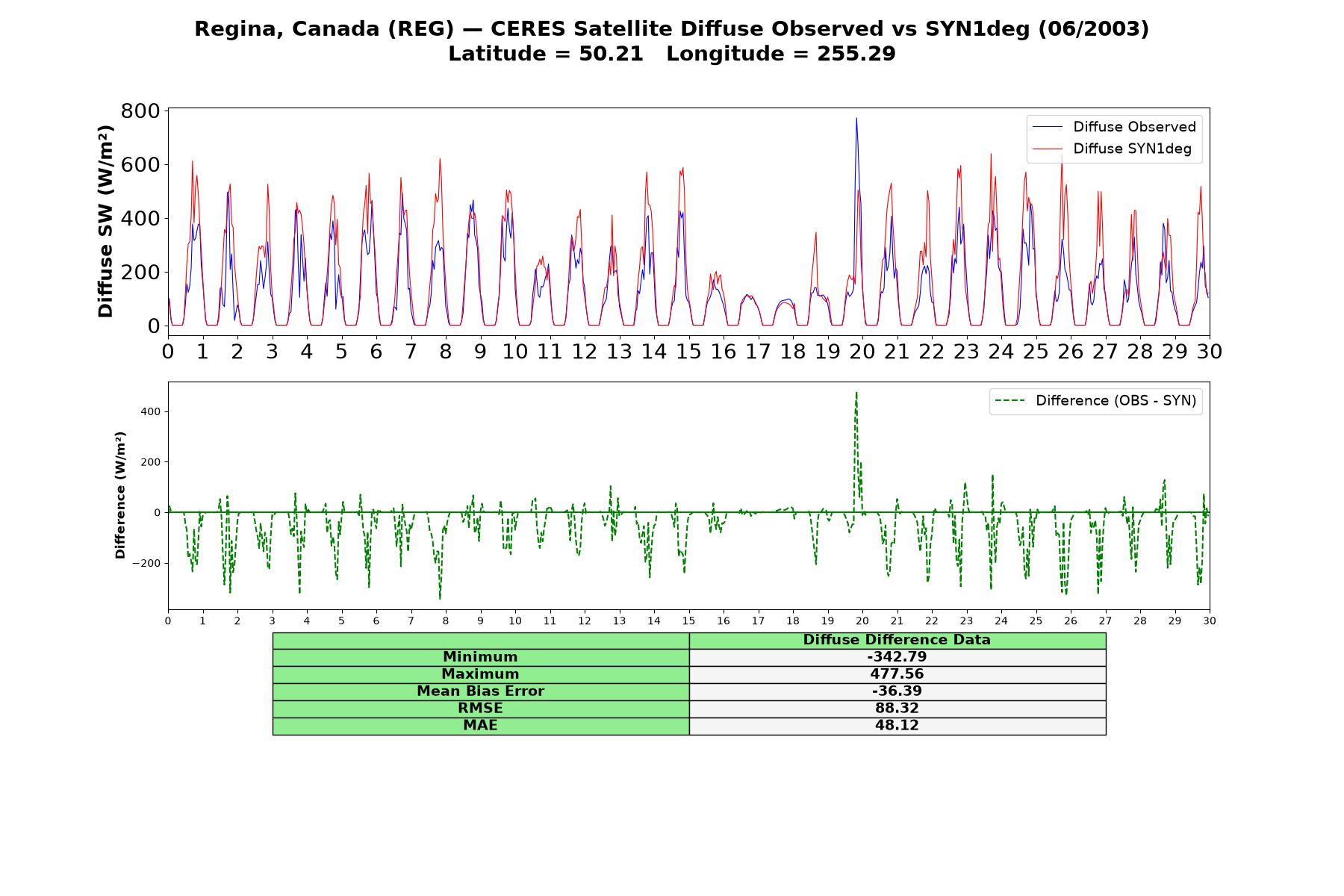Click the day 15 tick label on top chart
1344x896 pixels.
[688, 352]
